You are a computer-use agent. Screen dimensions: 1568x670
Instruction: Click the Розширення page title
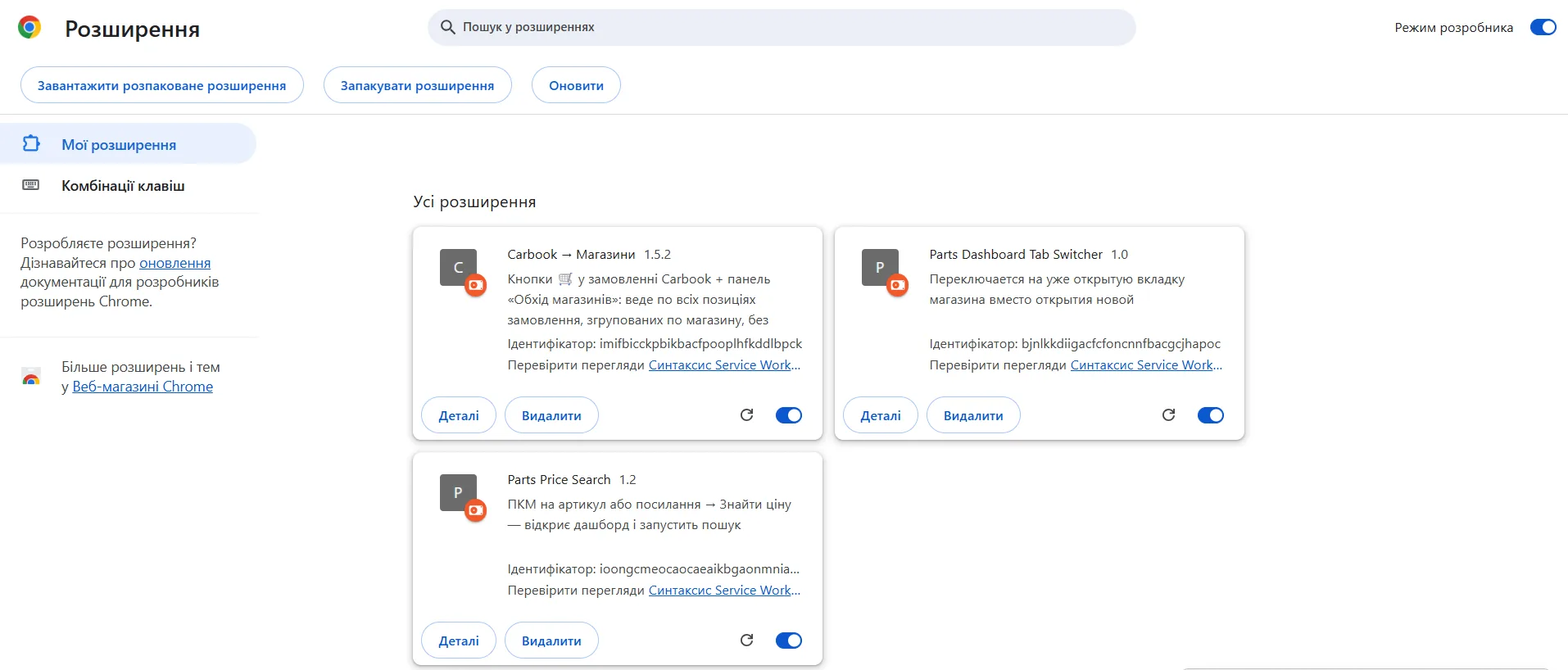click(x=132, y=29)
